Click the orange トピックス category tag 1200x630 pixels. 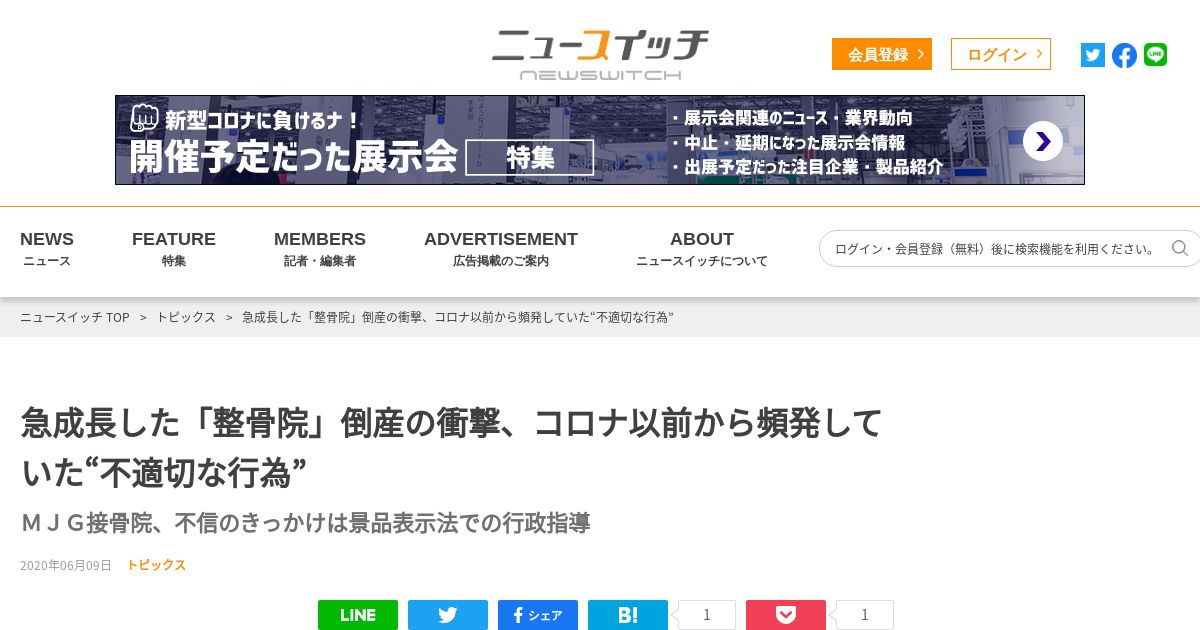156,565
